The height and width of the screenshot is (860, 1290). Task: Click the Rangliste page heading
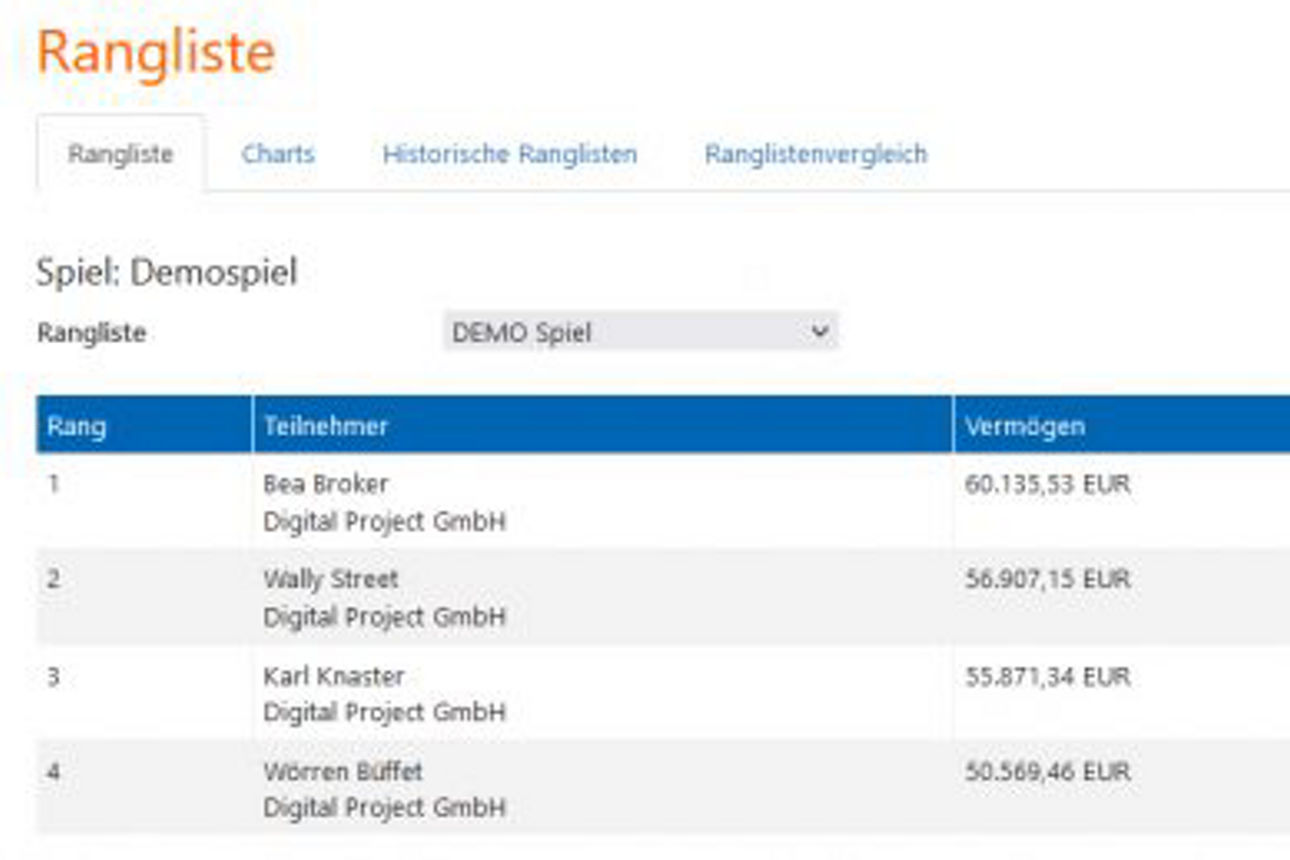(155, 52)
